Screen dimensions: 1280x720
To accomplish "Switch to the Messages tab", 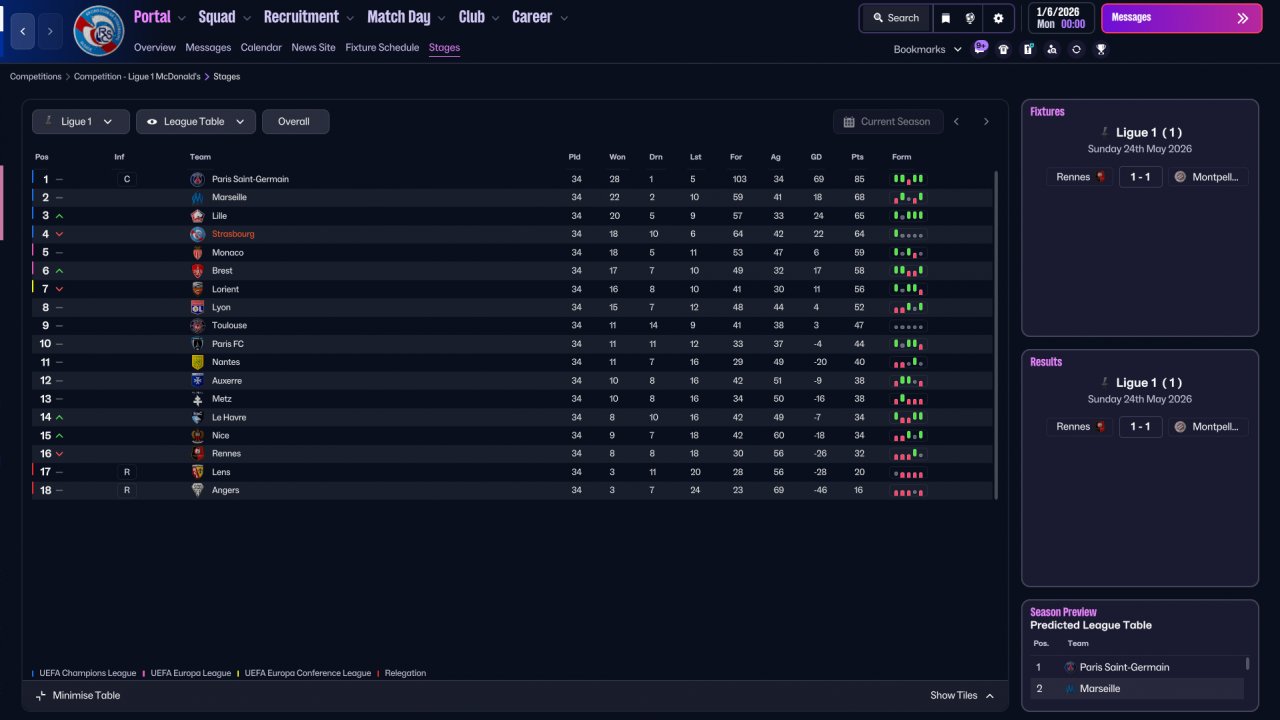I will pyautogui.click(x=208, y=48).
